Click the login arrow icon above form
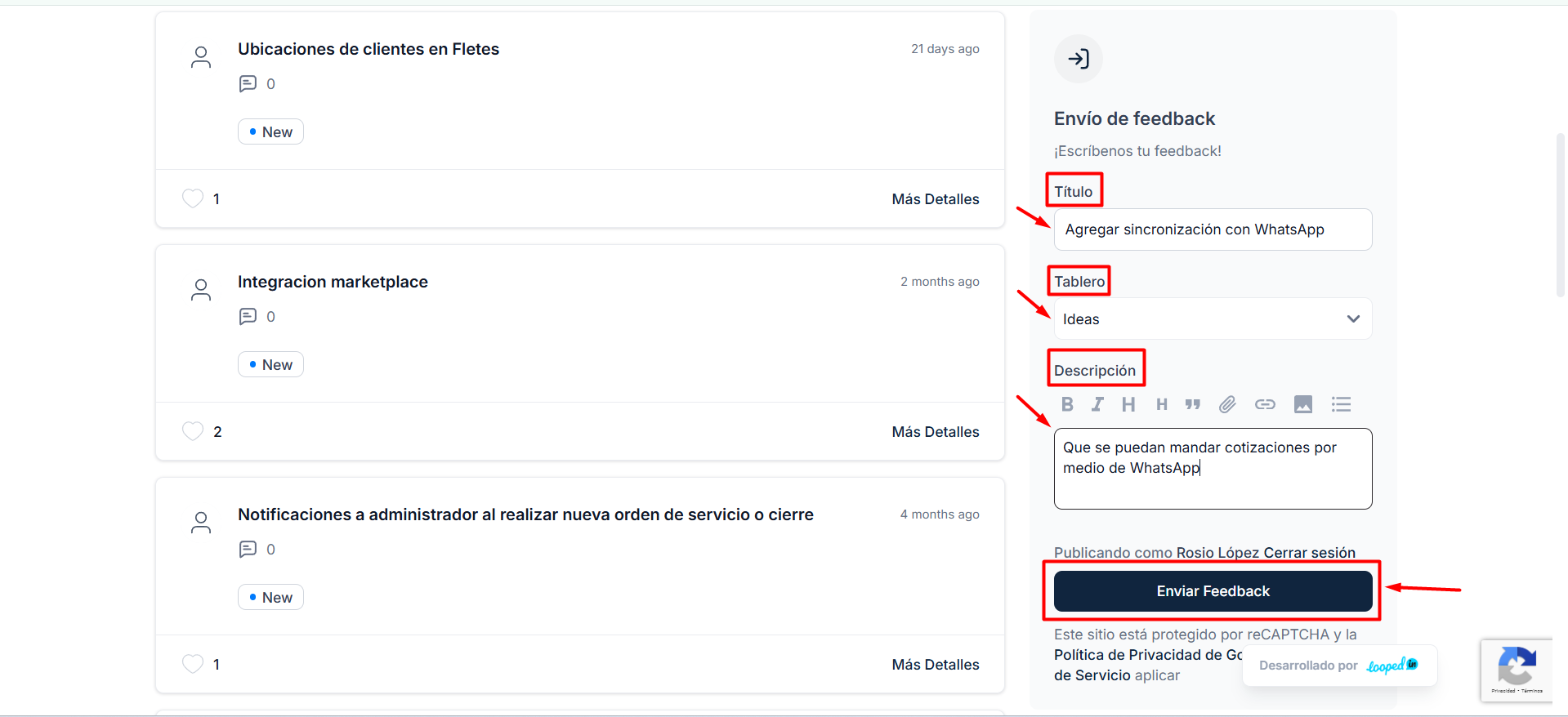This screenshot has height=717, width=1568. click(x=1079, y=59)
